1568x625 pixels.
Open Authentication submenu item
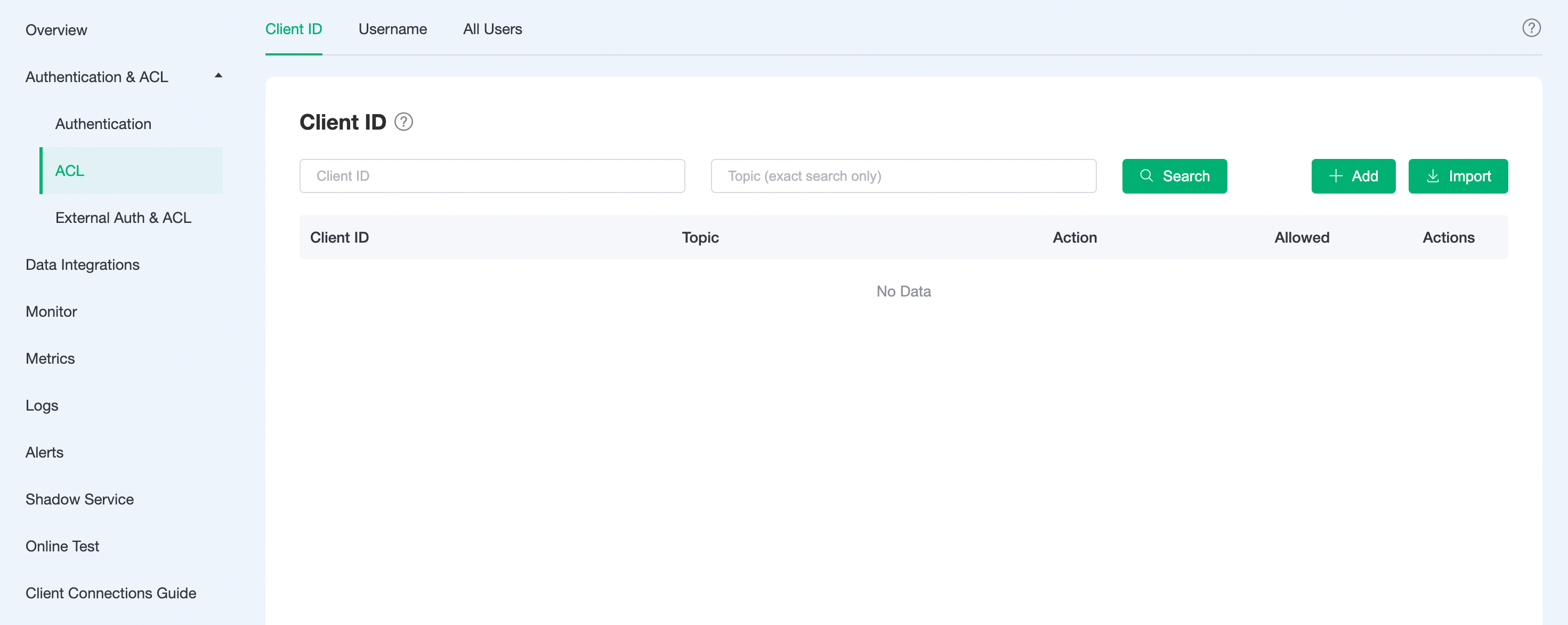point(103,124)
